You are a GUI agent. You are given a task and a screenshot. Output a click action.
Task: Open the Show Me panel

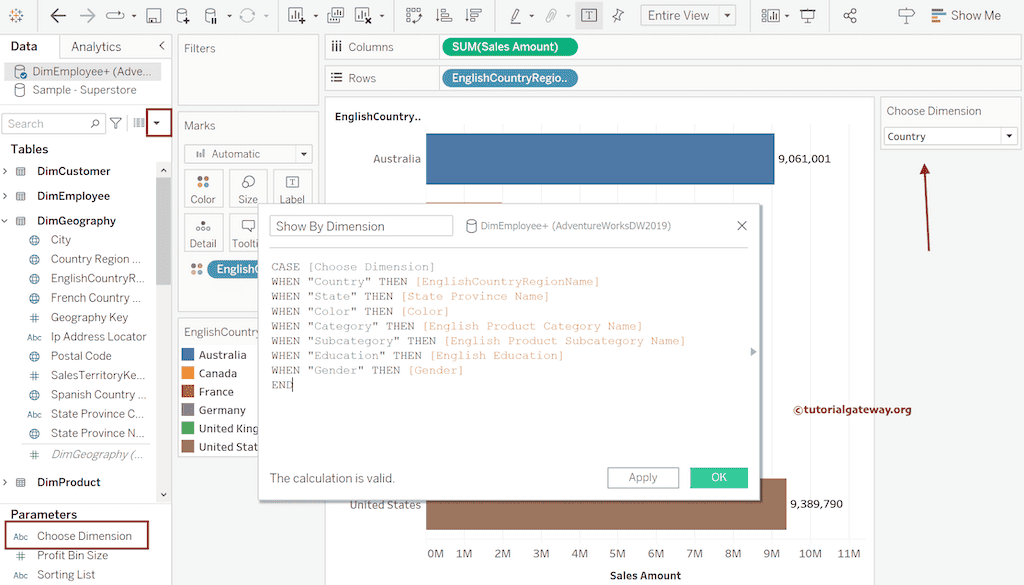pyautogui.click(x=966, y=16)
